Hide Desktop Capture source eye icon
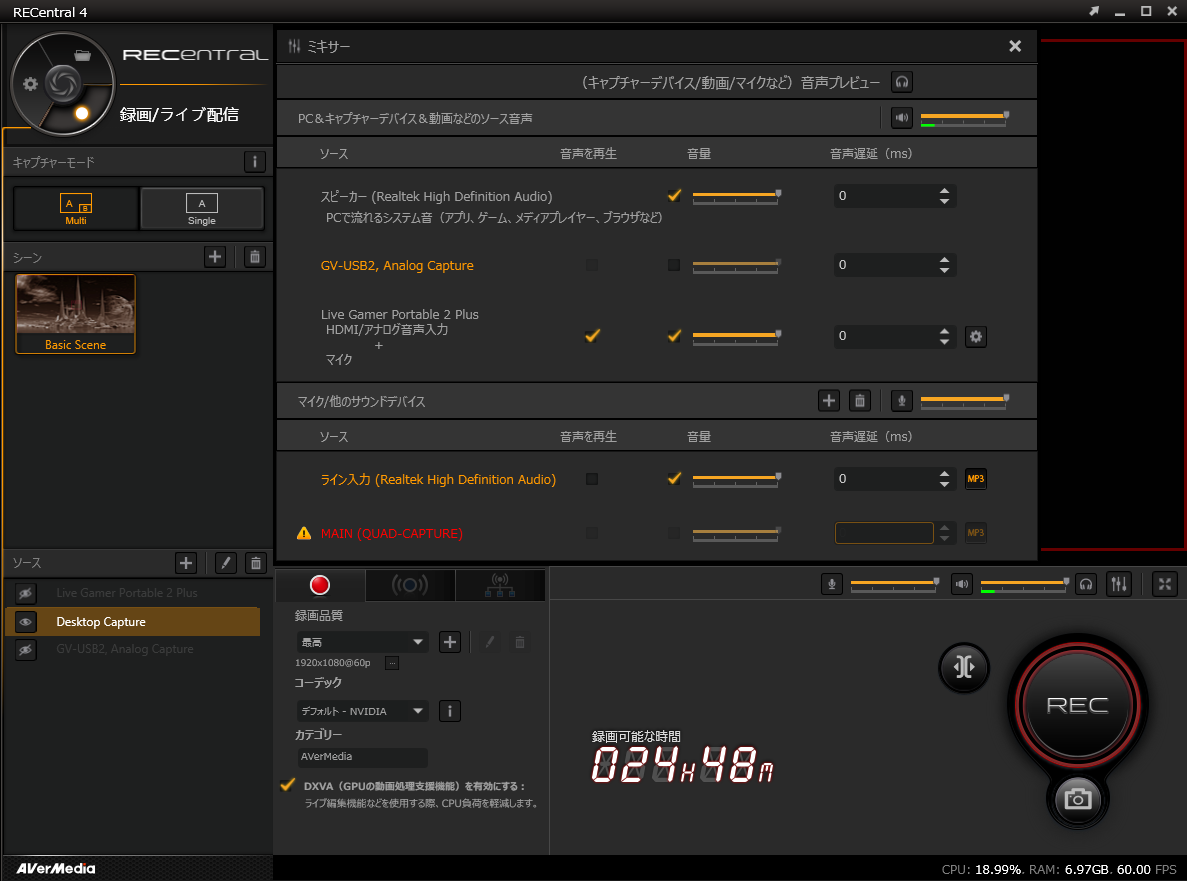The width and height of the screenshot is (1187, 881). tap(25, 621)
